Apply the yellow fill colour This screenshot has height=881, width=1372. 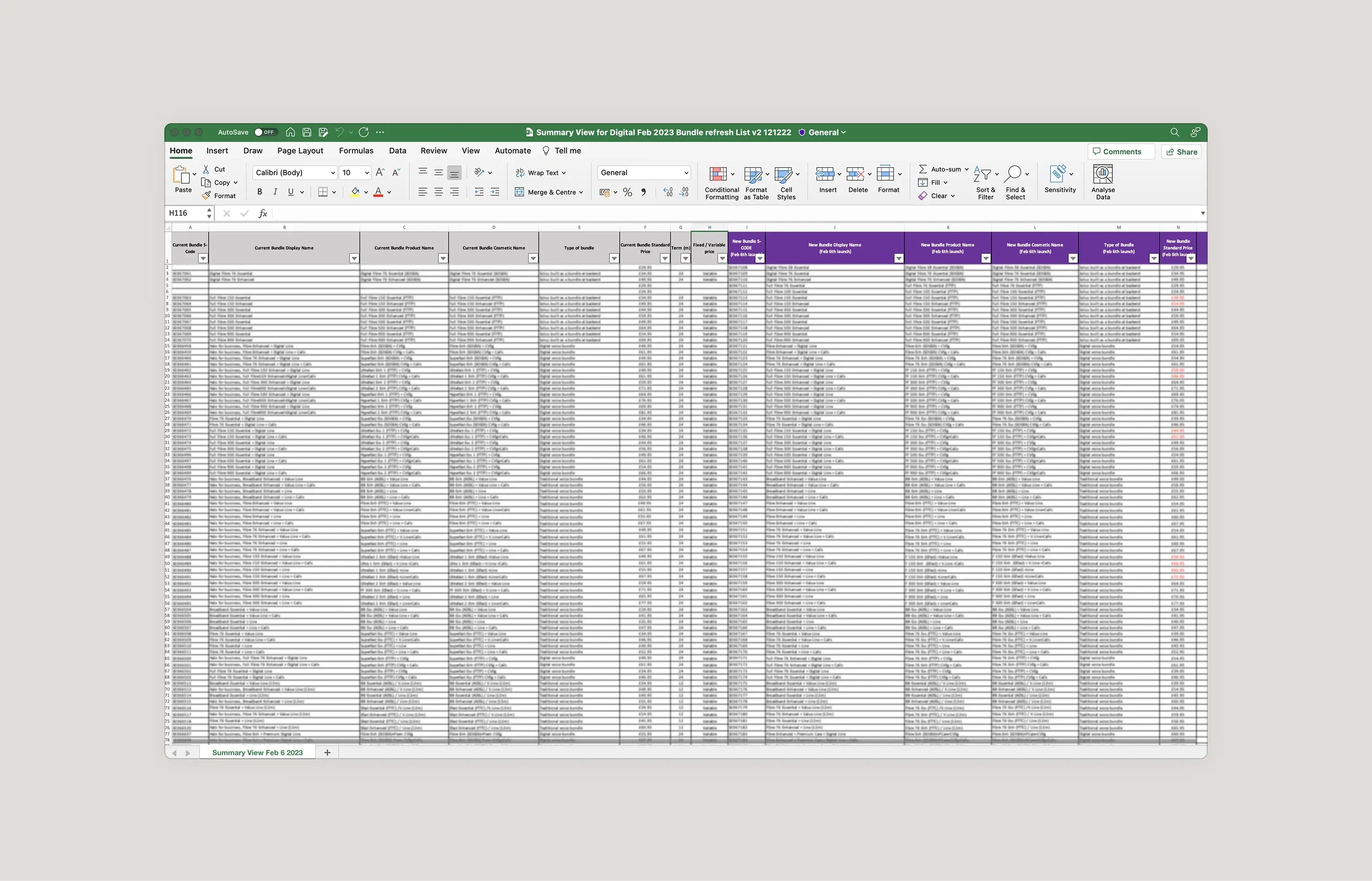point(356,192)
